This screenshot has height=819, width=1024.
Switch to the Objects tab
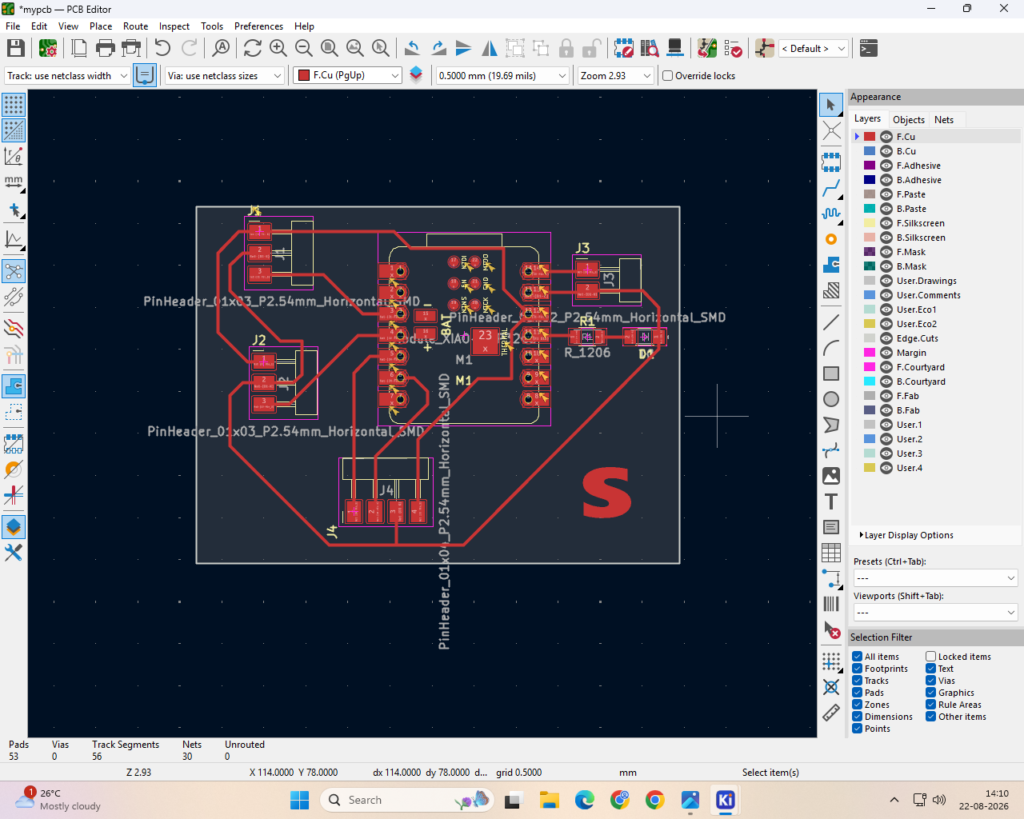908,120
